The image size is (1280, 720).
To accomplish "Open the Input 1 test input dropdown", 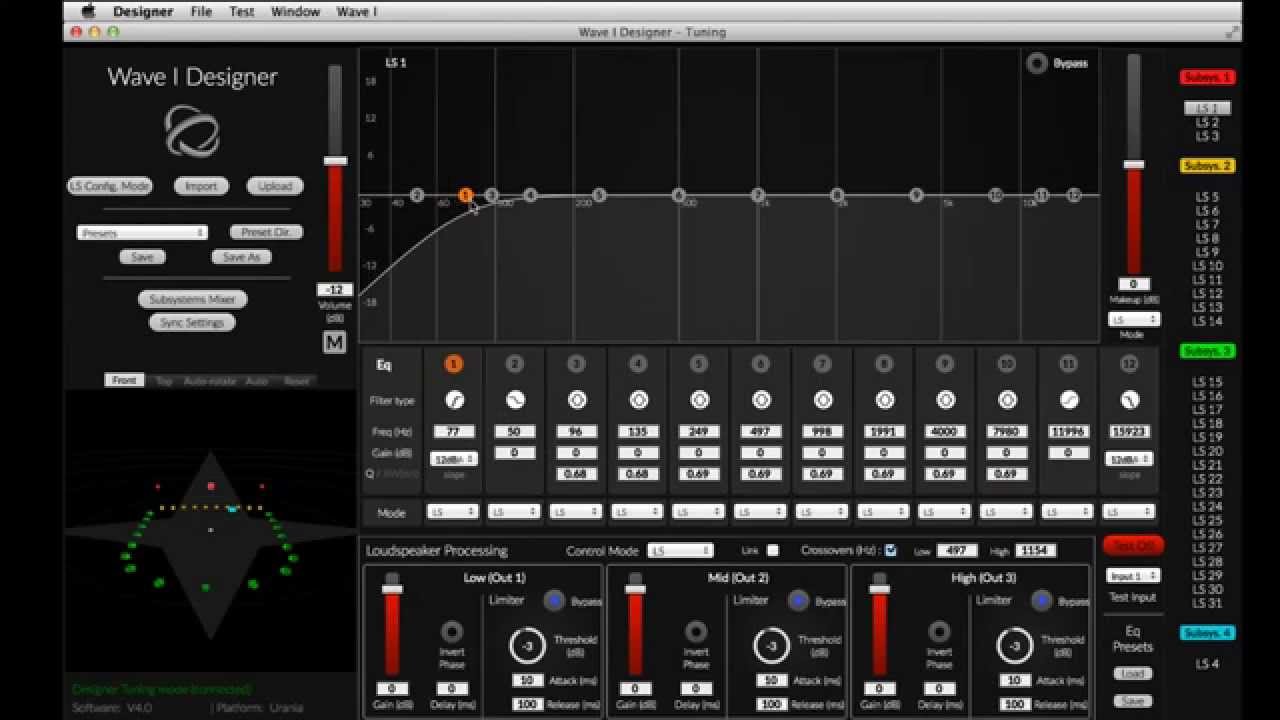I will point(1133,576).
